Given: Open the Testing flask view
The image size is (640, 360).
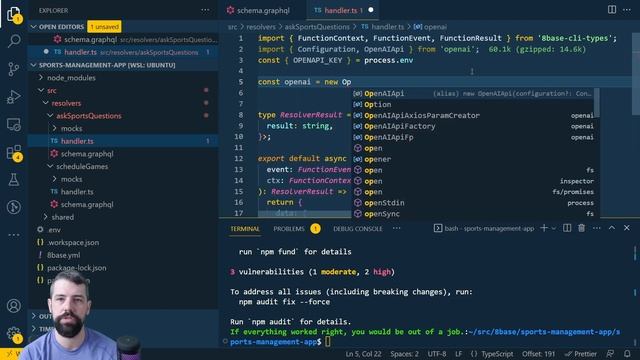Looking at the screenshot, I should pos(14,180).
